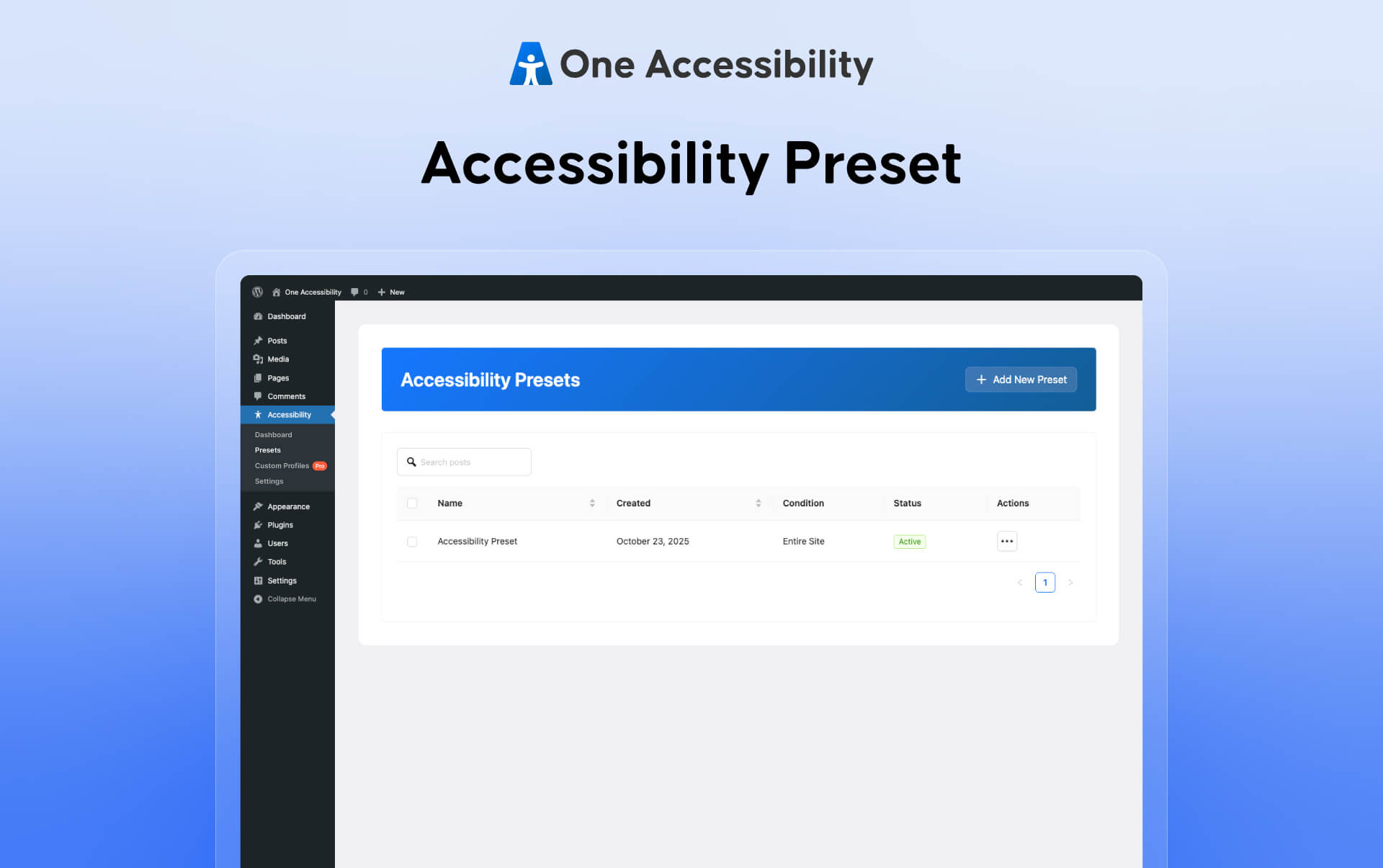
Task: Open the three-dot actions menu for preset
Action: 1006,541
